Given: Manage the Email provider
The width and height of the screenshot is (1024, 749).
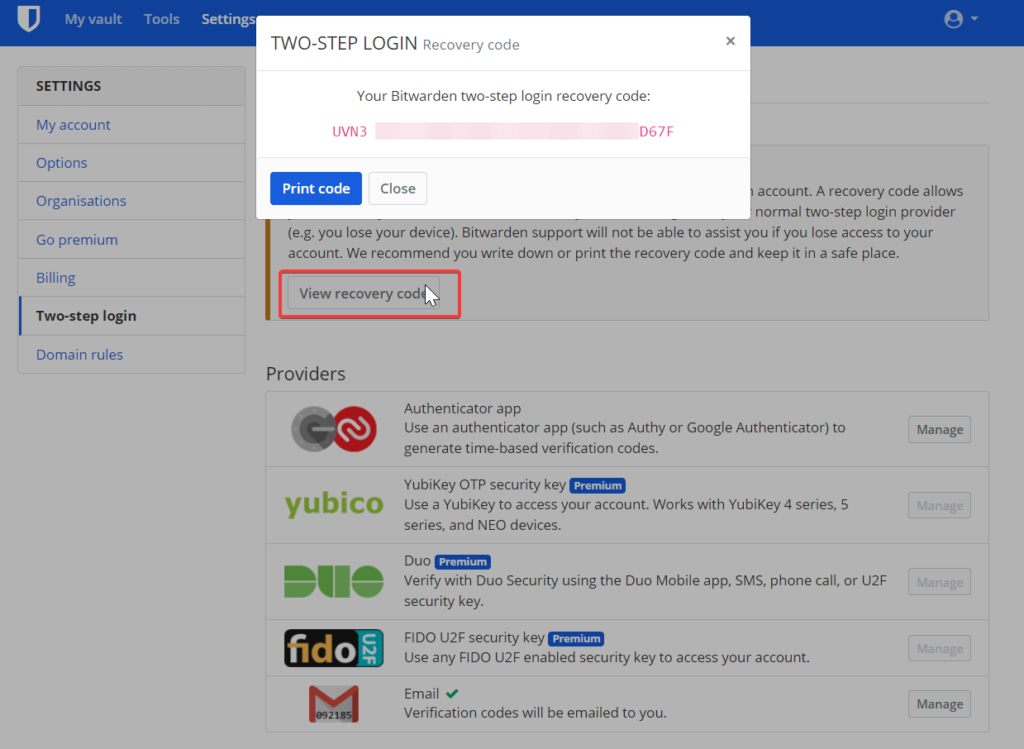Looking at the screenshot, I should point(939,704).
